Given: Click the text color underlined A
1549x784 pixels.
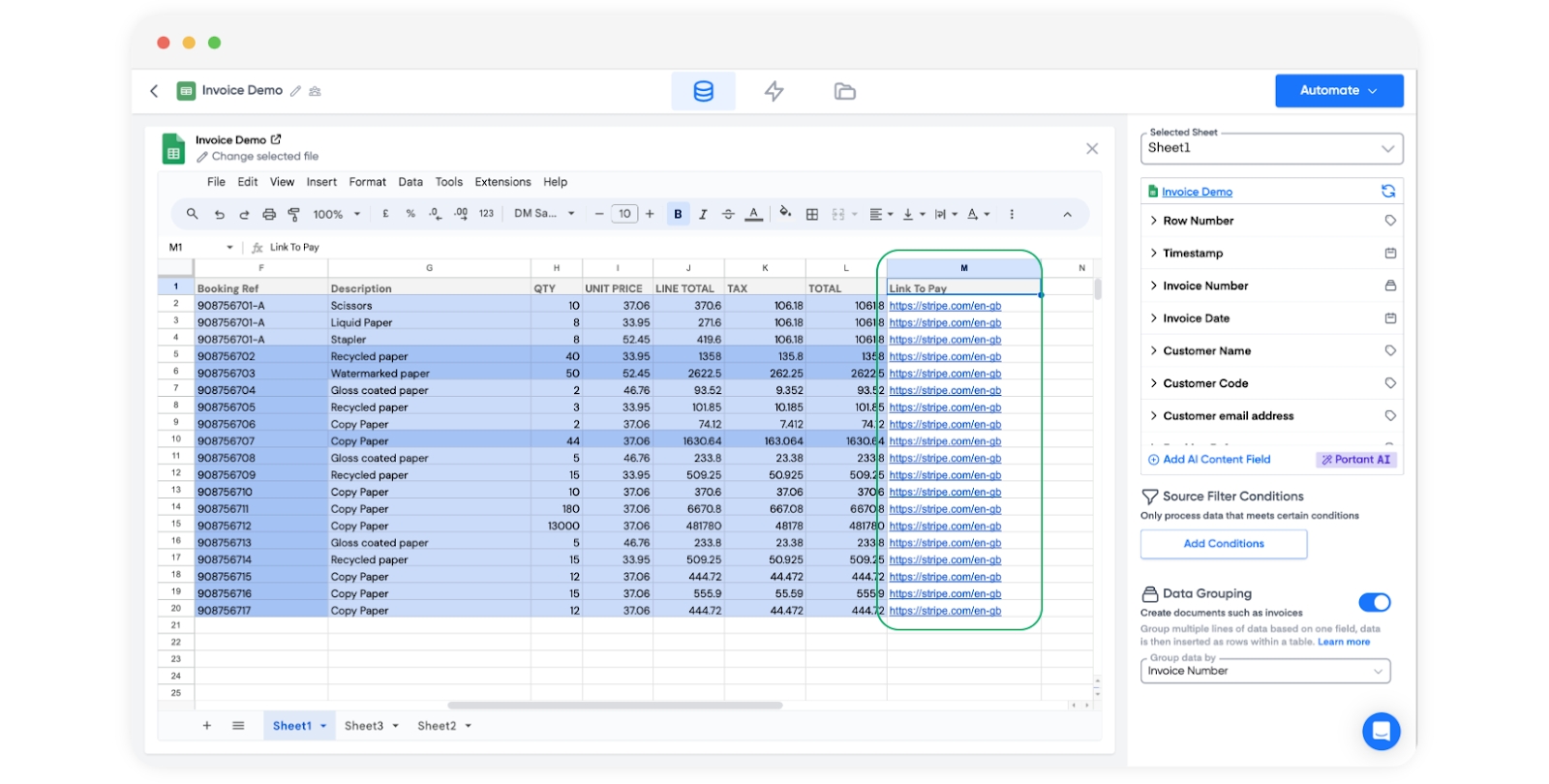Looking at the screenshot, I should [753, 214].
